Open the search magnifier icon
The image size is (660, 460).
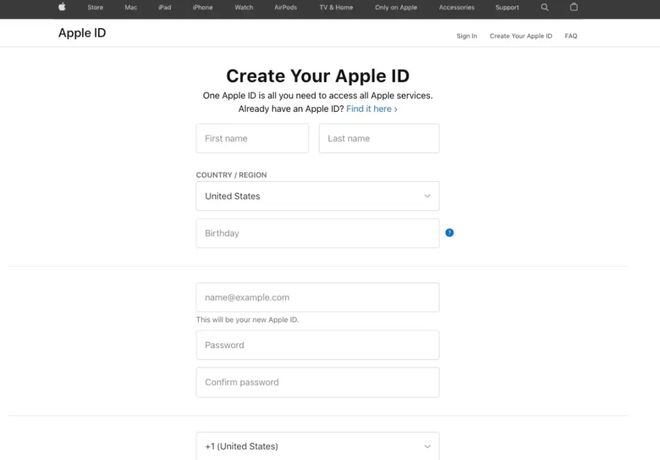pyautogui.click(x=544, y=7)
